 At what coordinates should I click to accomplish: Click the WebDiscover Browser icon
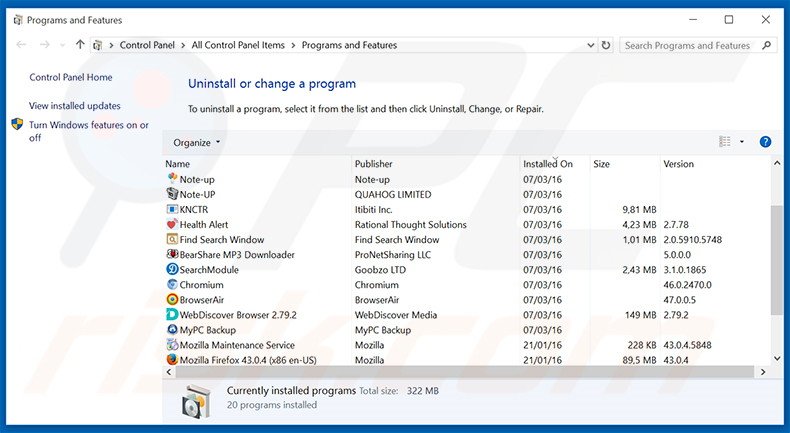coord(172,315)
